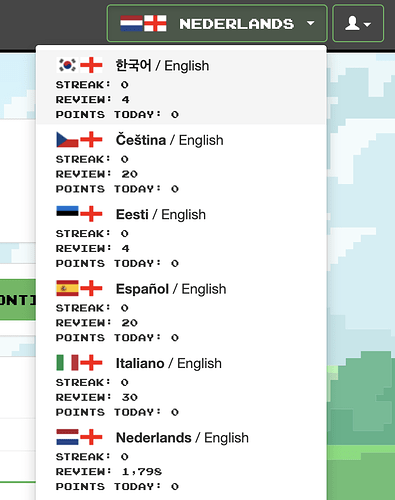Click the English flag beside Italiano

[x=91, y=362]
